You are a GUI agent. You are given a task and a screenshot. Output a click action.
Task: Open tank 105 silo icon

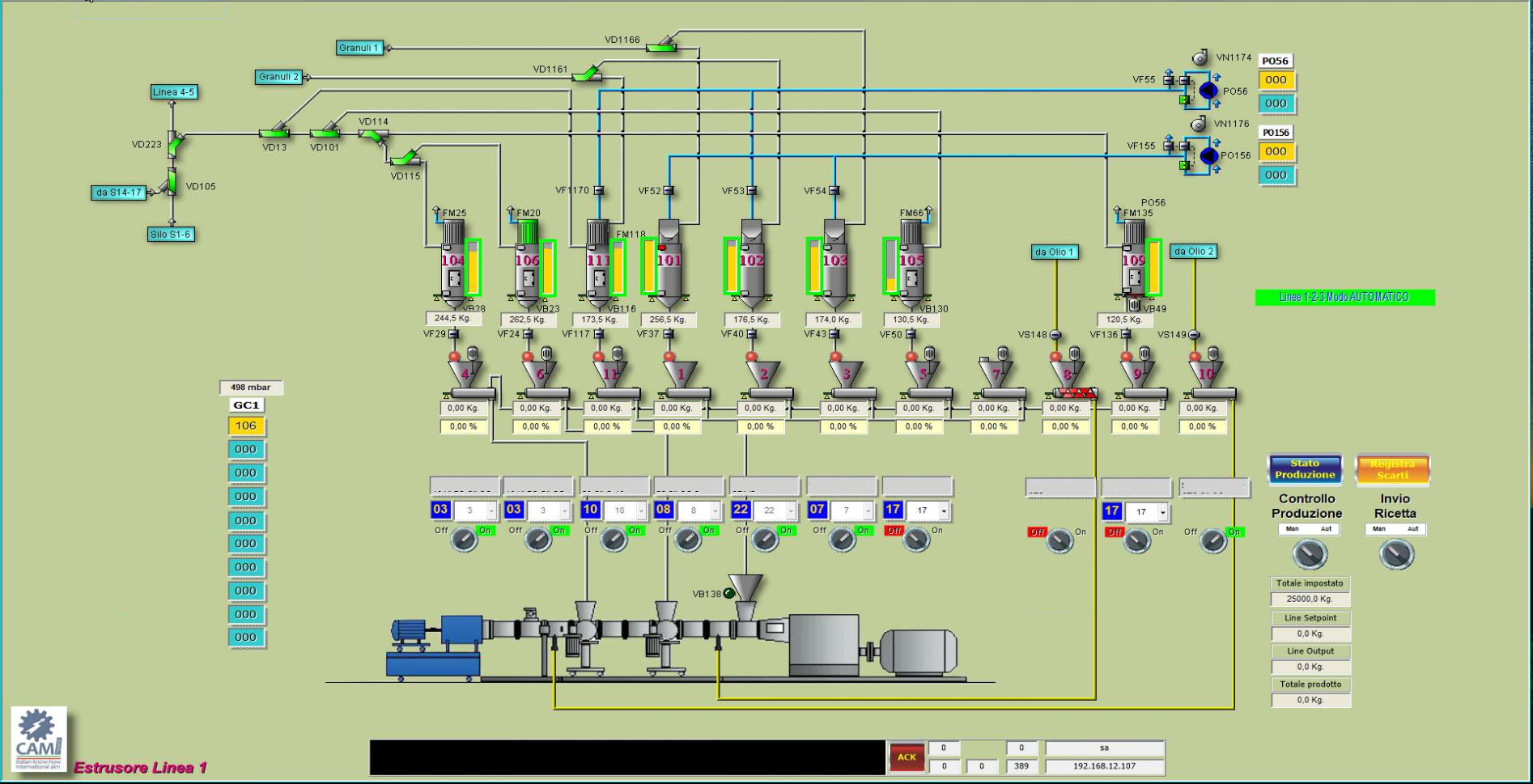pos(911,265)
